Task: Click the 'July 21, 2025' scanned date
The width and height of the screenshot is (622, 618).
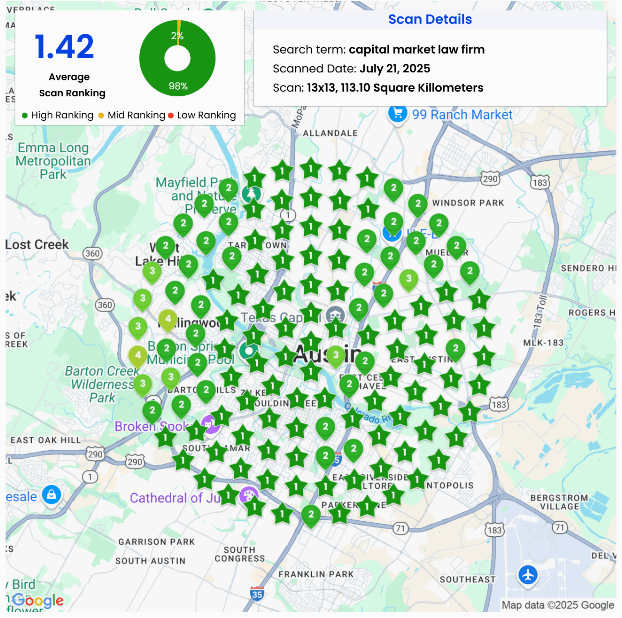Action: [395, 69]
